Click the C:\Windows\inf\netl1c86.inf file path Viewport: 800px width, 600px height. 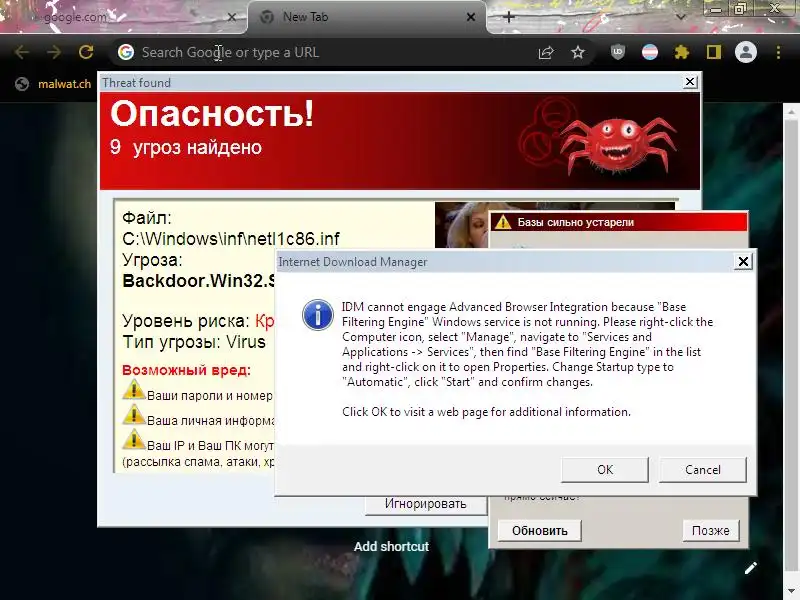click(x=231, y=239)
